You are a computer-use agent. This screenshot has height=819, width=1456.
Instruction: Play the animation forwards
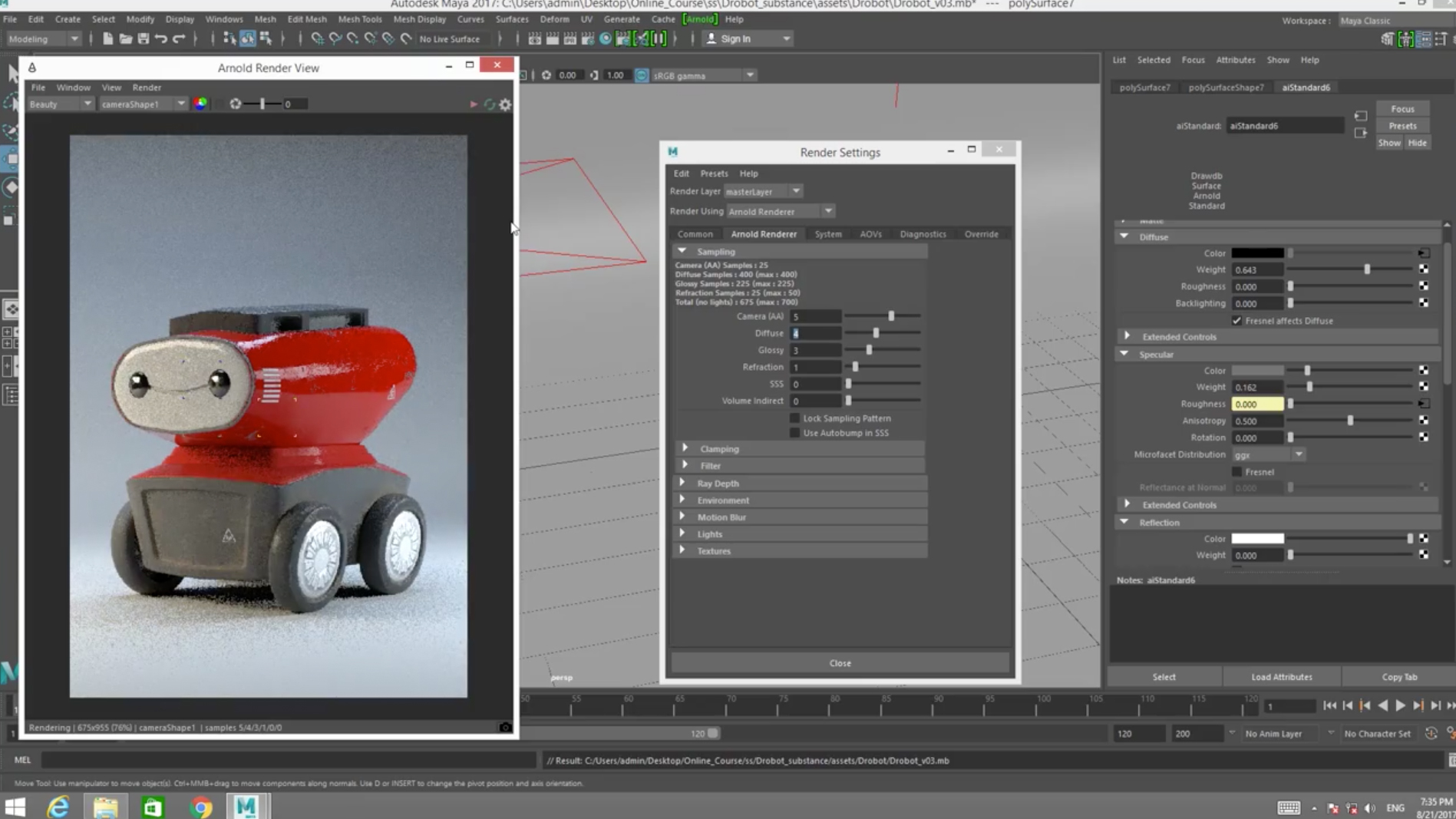pos(1400,706)
